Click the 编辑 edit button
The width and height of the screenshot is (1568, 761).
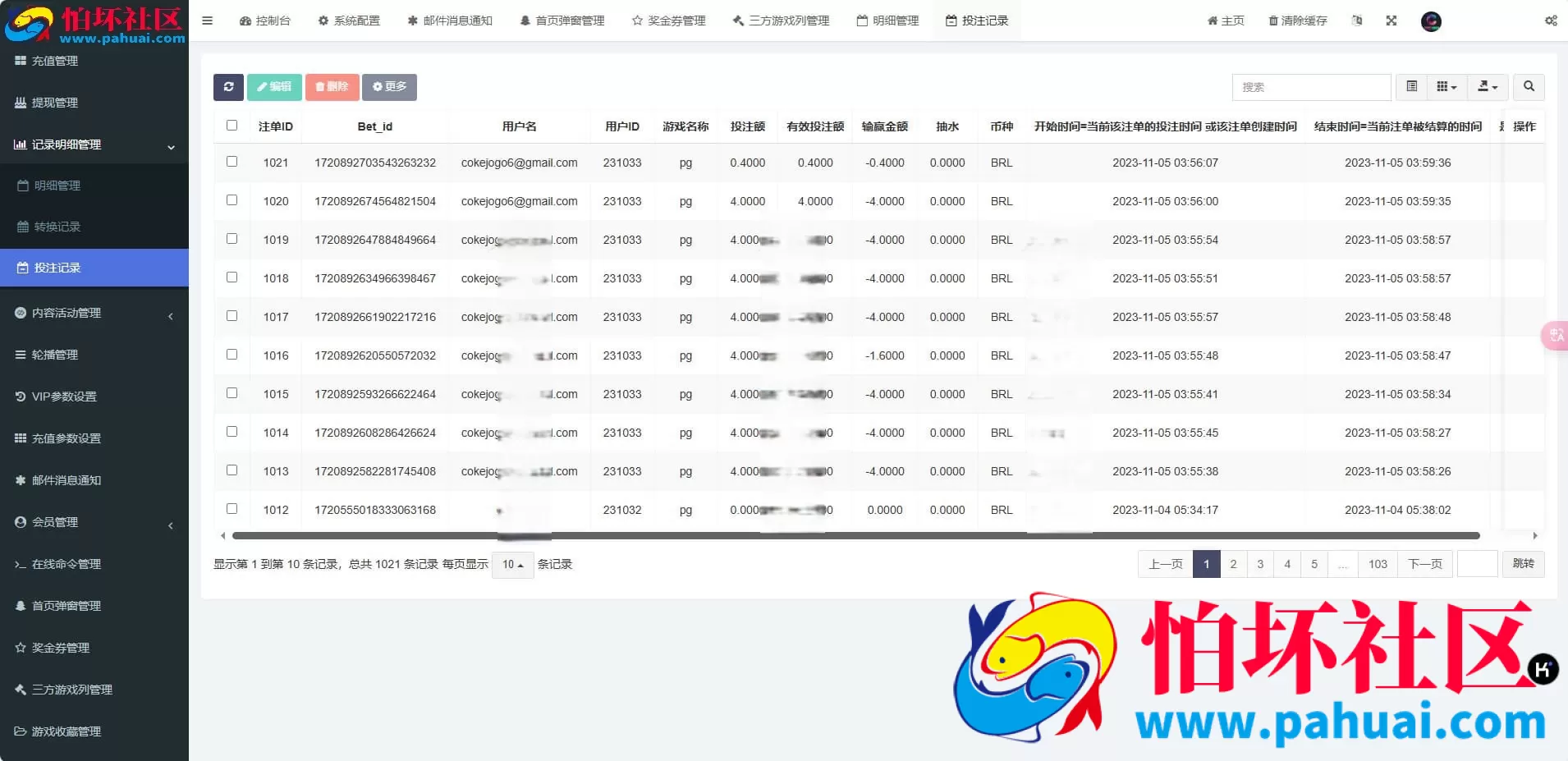click(273, 87)
